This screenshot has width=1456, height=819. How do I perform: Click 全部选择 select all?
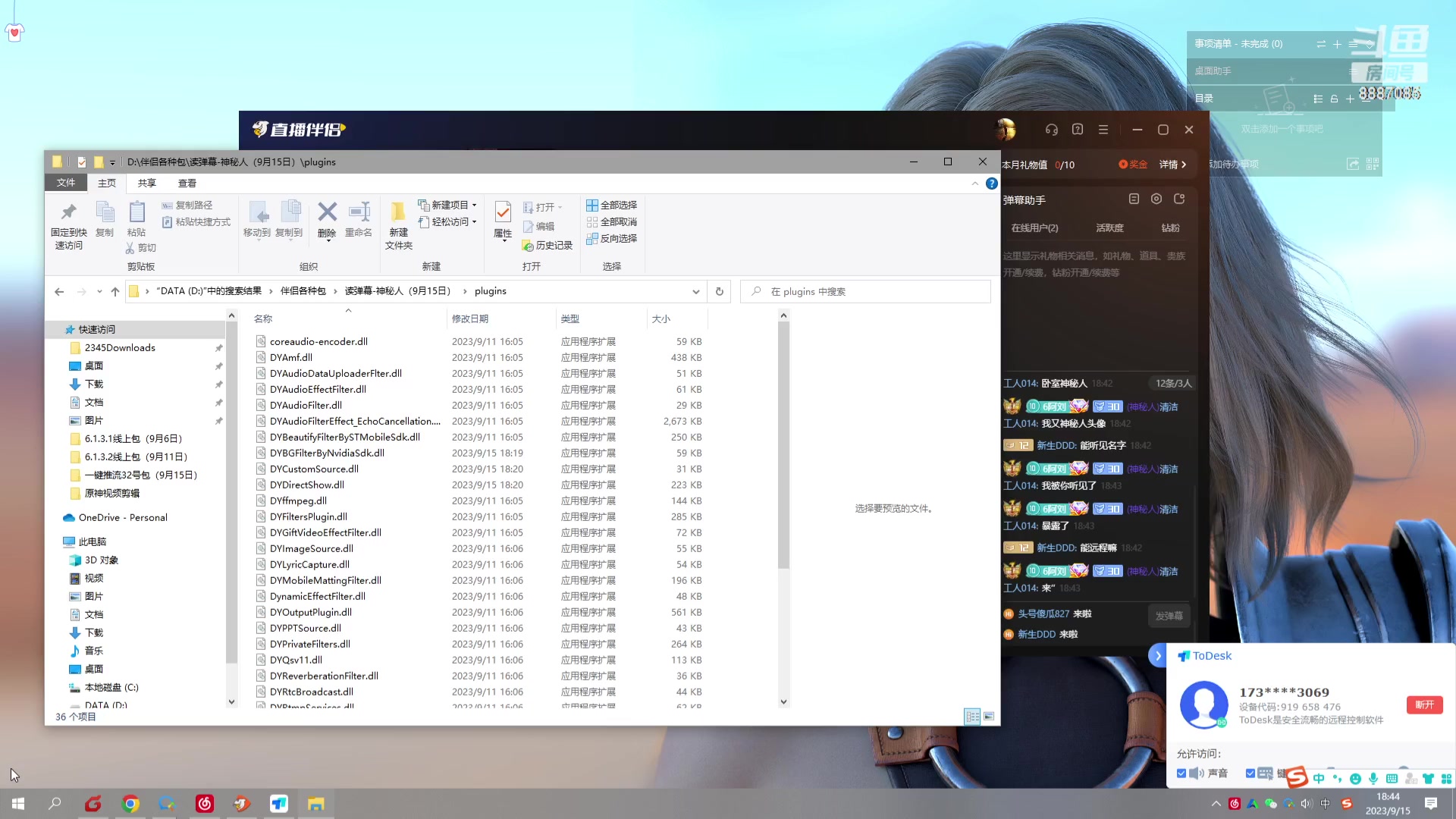pyautogui.click(x=612, y=206)
